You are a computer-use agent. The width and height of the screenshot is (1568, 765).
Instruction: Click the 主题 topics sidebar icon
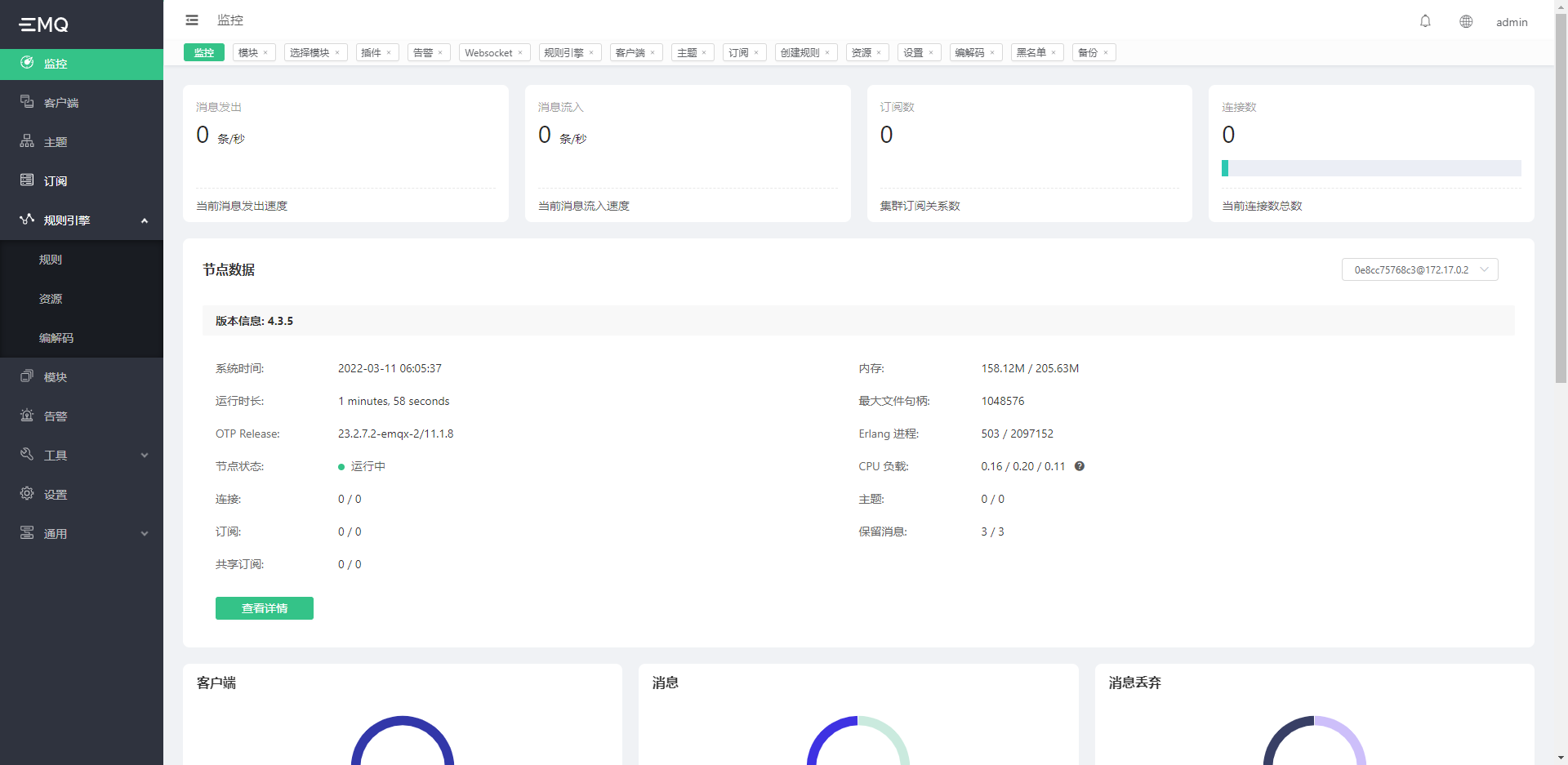[27, 141]
